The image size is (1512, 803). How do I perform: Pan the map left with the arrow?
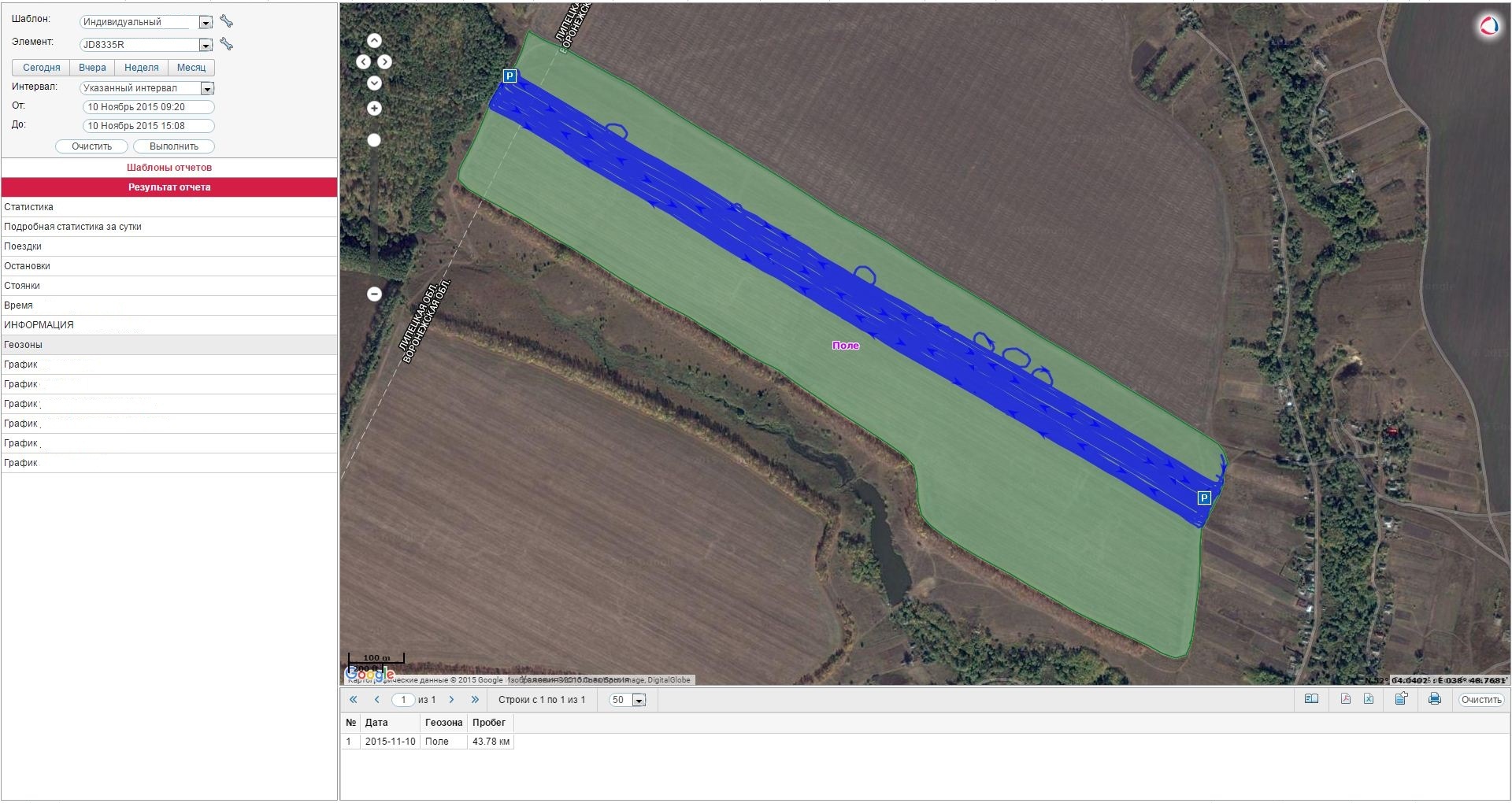point(363,62)
